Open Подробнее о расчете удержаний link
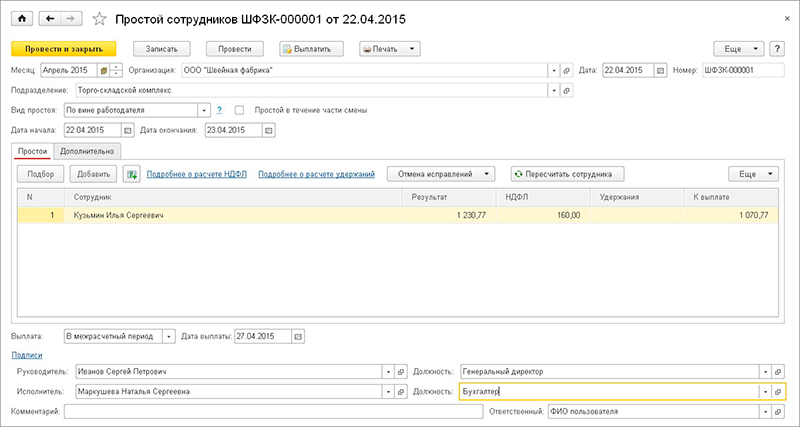This screenshot has height=427, width=800. click(316, 174)
